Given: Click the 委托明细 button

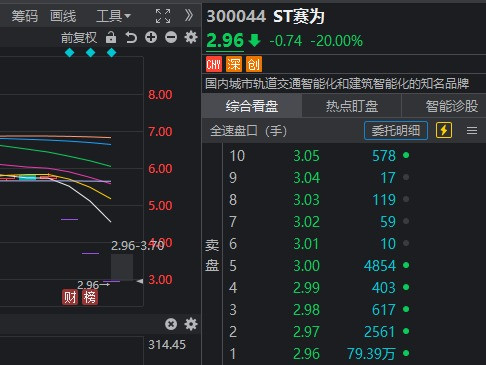Looking at the screenshot, I should 396,130.
